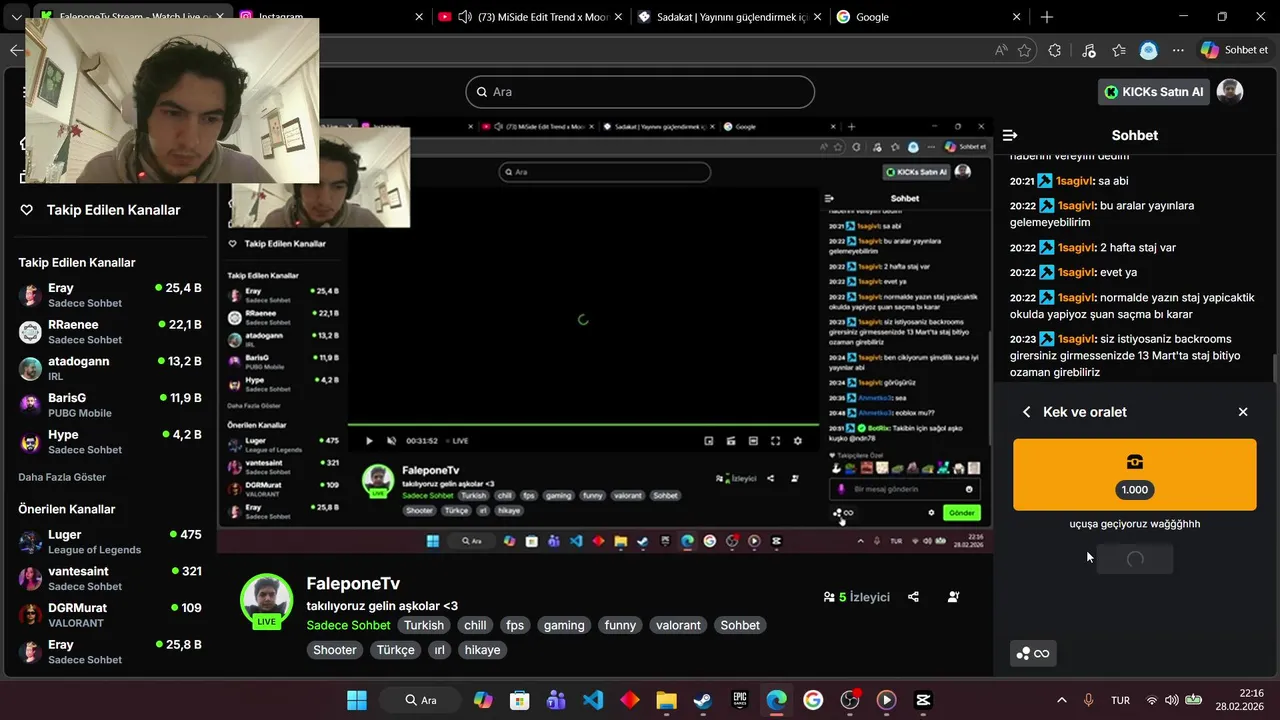Open the Luger League of Legends channel
The width and height of the screenshot is (1280, 720).
(110, 542)
